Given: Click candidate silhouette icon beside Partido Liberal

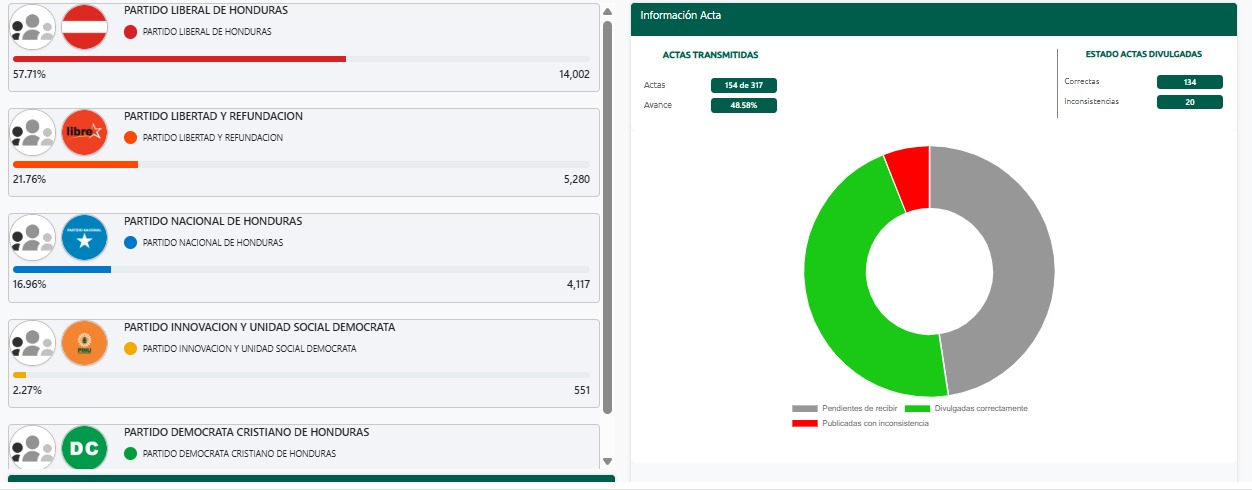Looking at the screenshot, I should [33, 27].
